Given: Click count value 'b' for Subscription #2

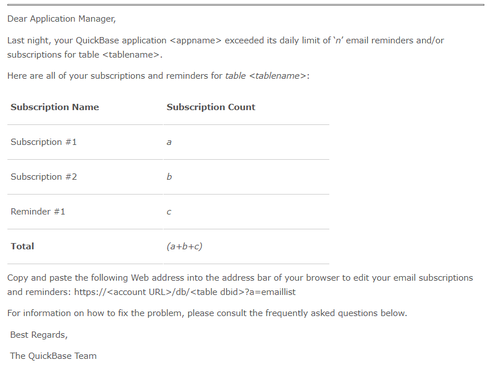Looking at the screenshot, I should (x=169, y=177).
